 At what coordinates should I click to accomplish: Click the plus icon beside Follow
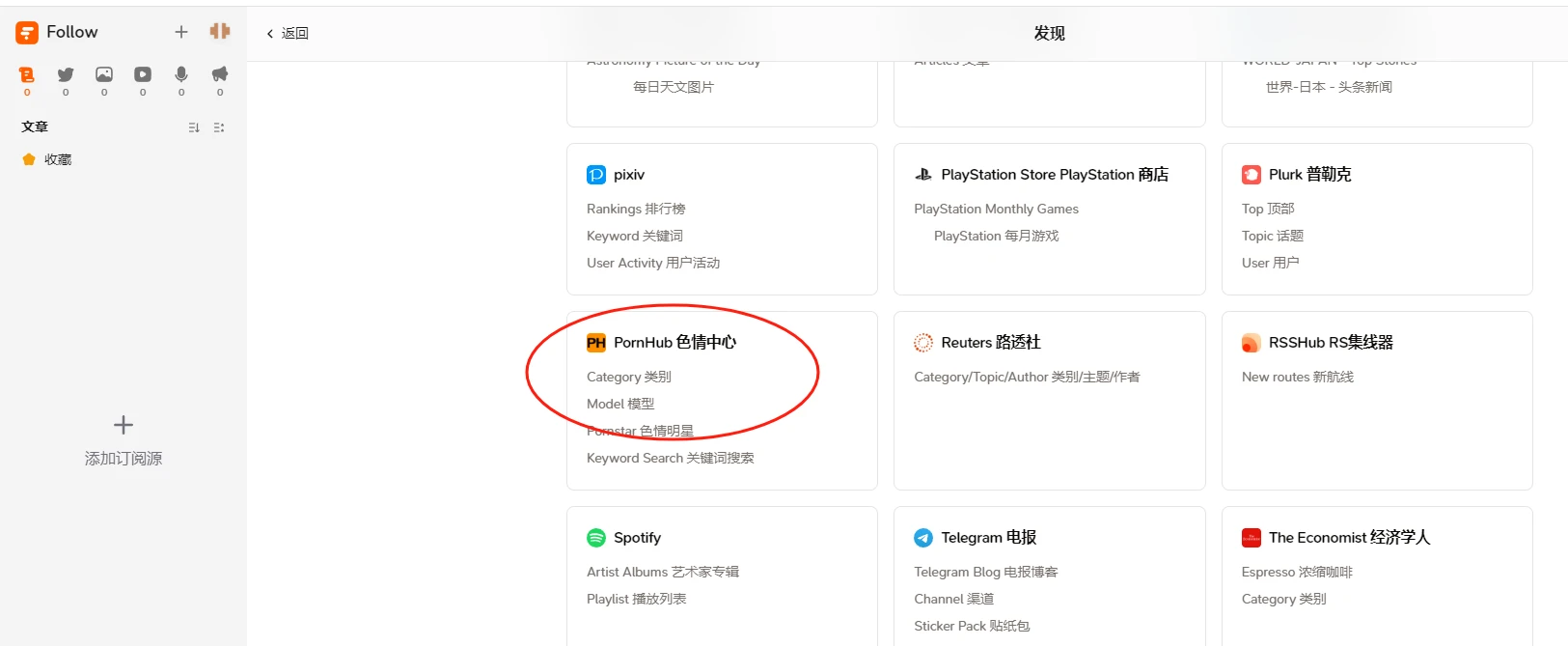(x=180, y=32)
